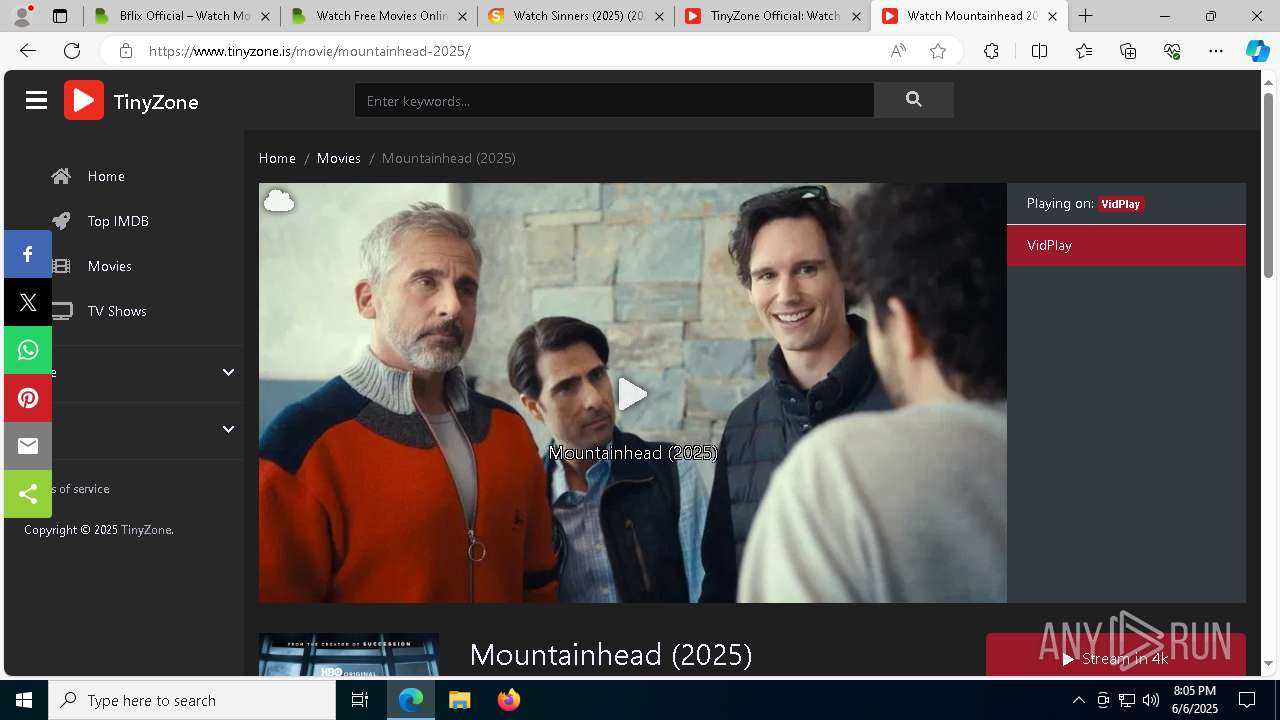Click the search magnifier button
The height and width of the screenshot is (720, 1280).
913,100
